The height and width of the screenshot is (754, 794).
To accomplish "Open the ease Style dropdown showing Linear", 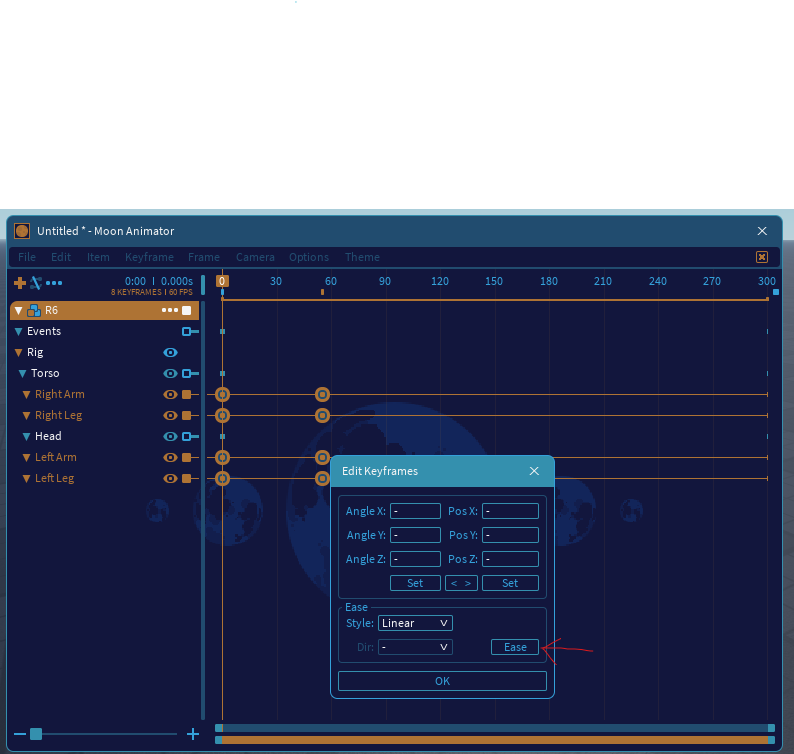I will (x=415, y=623).
